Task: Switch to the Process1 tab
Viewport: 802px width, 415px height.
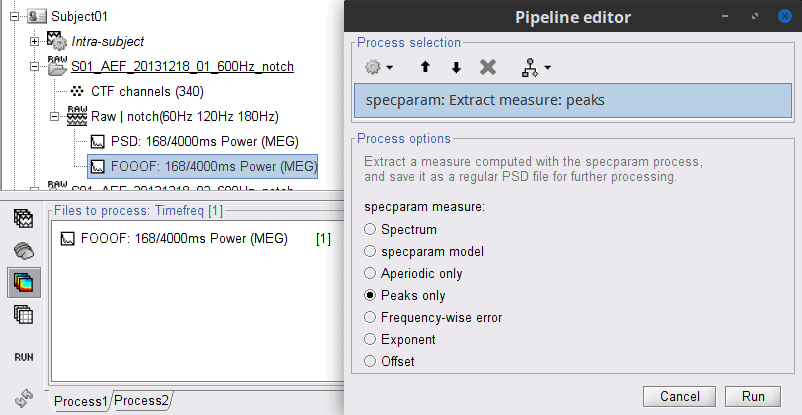Action: point(80,401)
